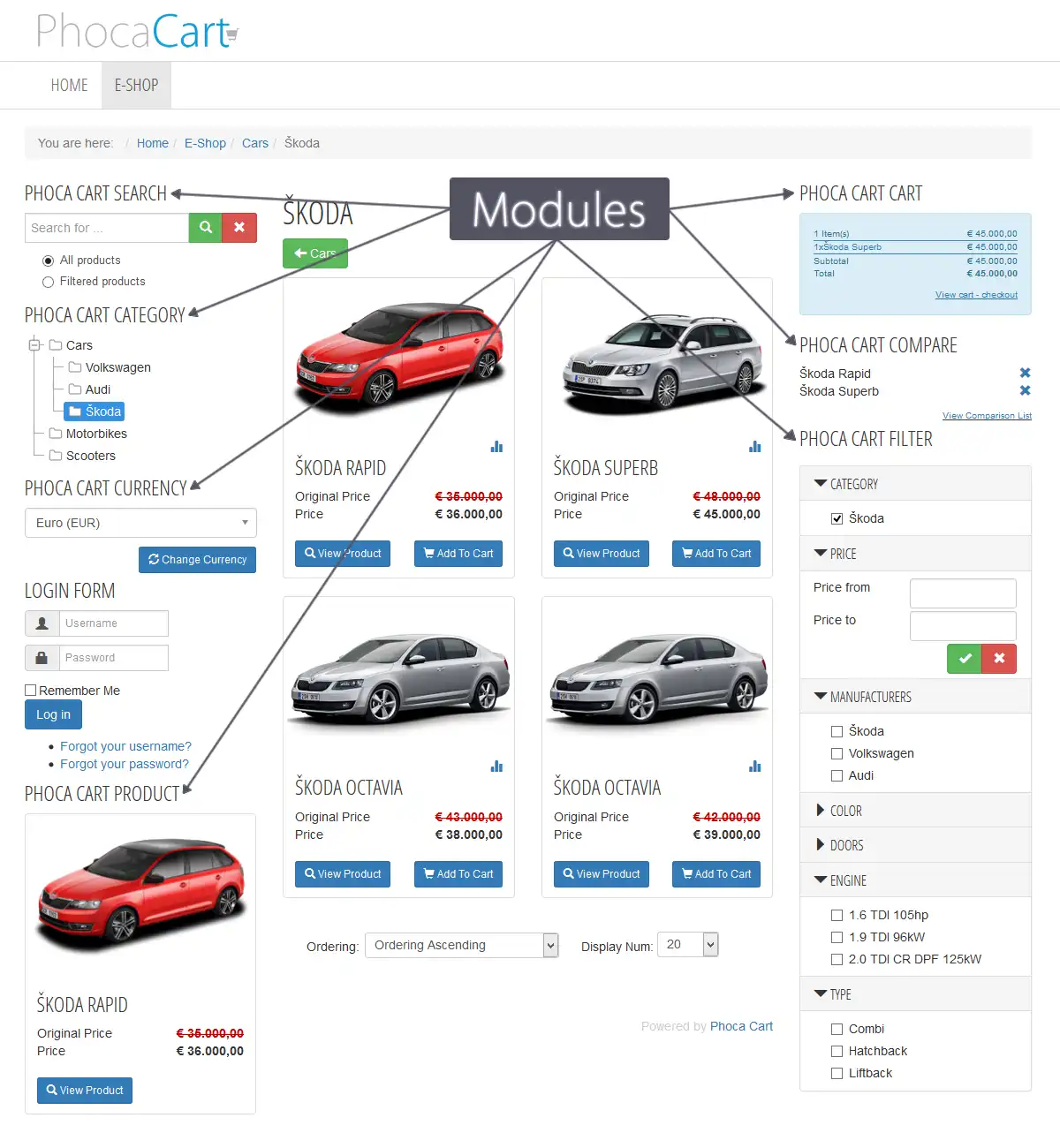
Task: Click the lock icon beside Password
Action: point(42,658)
